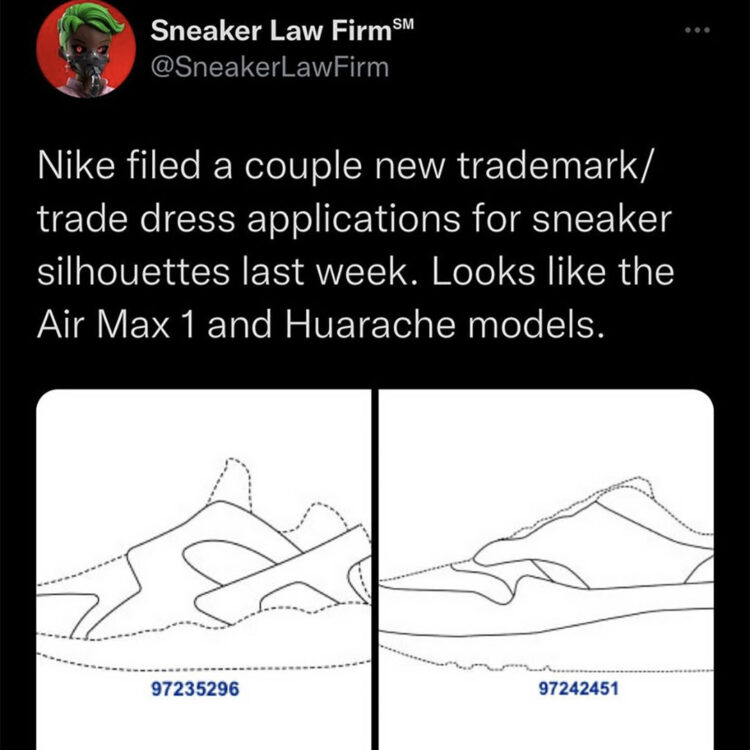This screenshot has height=750, width=750.
Task: Open the left Huarache sketch image
Action: point(203,569)
